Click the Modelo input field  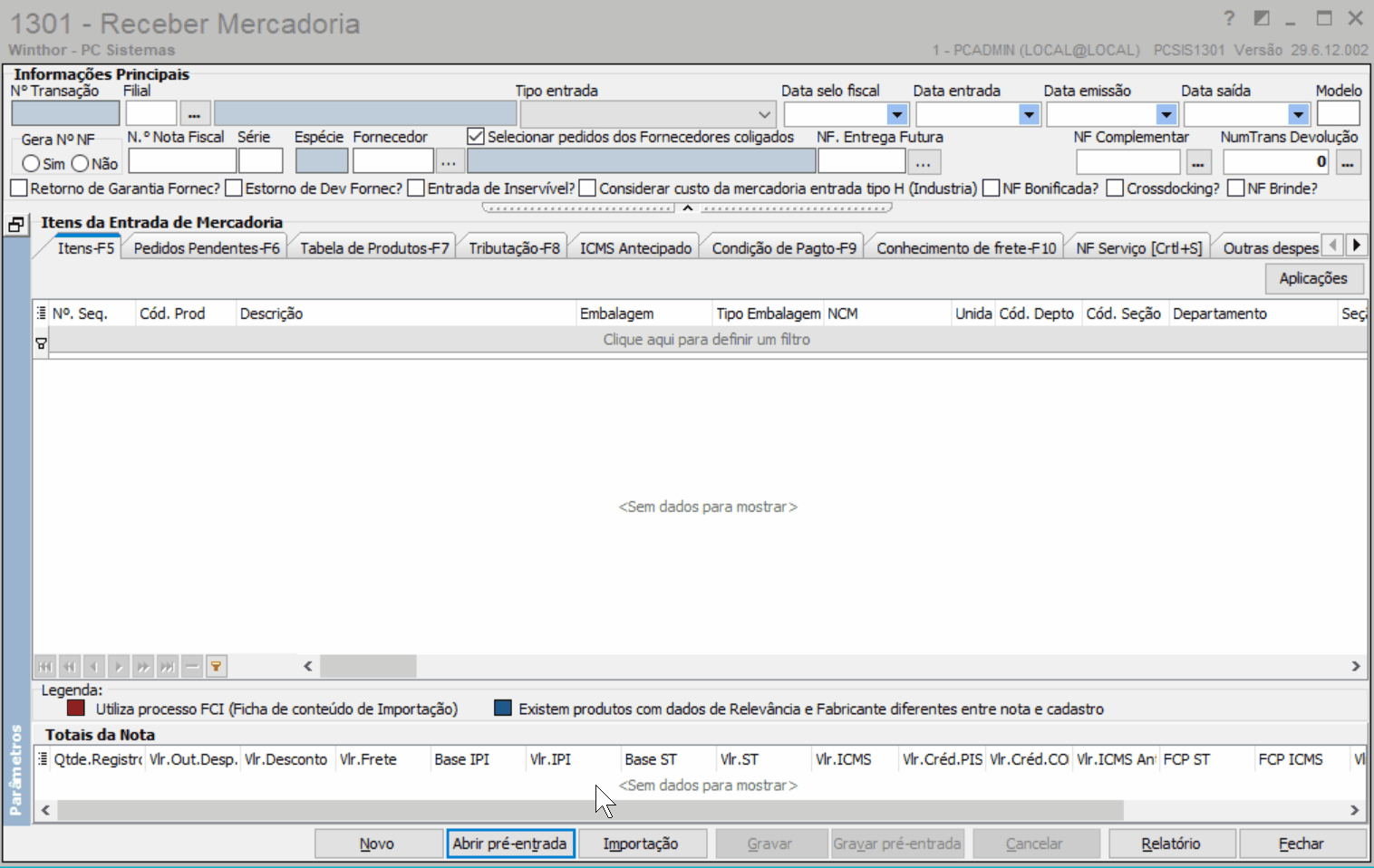(x=1339, y=114)
